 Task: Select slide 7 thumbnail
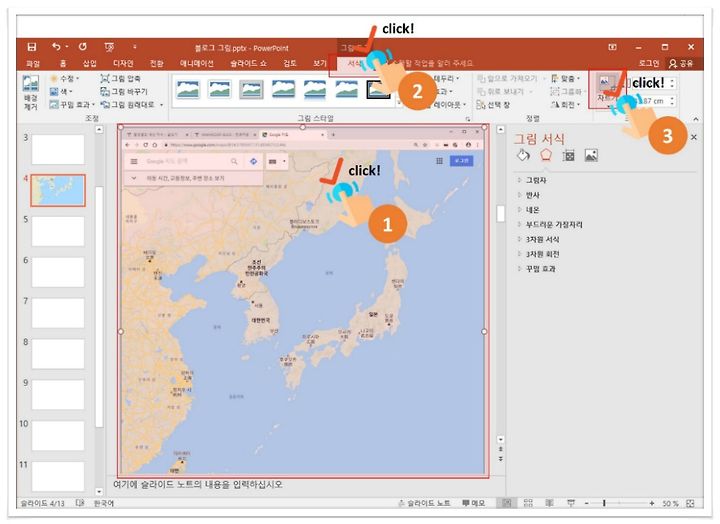point(58,313)
